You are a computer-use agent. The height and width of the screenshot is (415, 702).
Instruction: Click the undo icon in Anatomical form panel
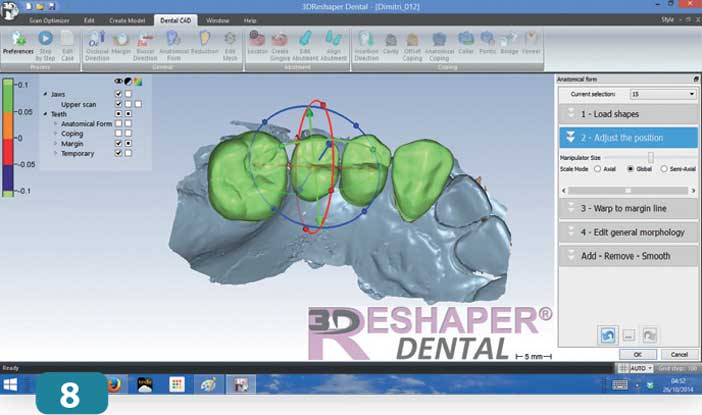(607, 335)
